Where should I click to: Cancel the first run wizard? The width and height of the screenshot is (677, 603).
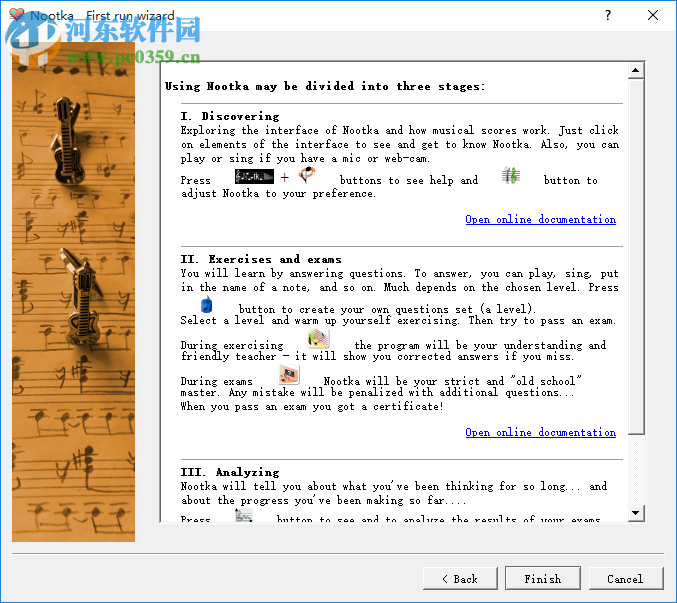click(626, 578)
